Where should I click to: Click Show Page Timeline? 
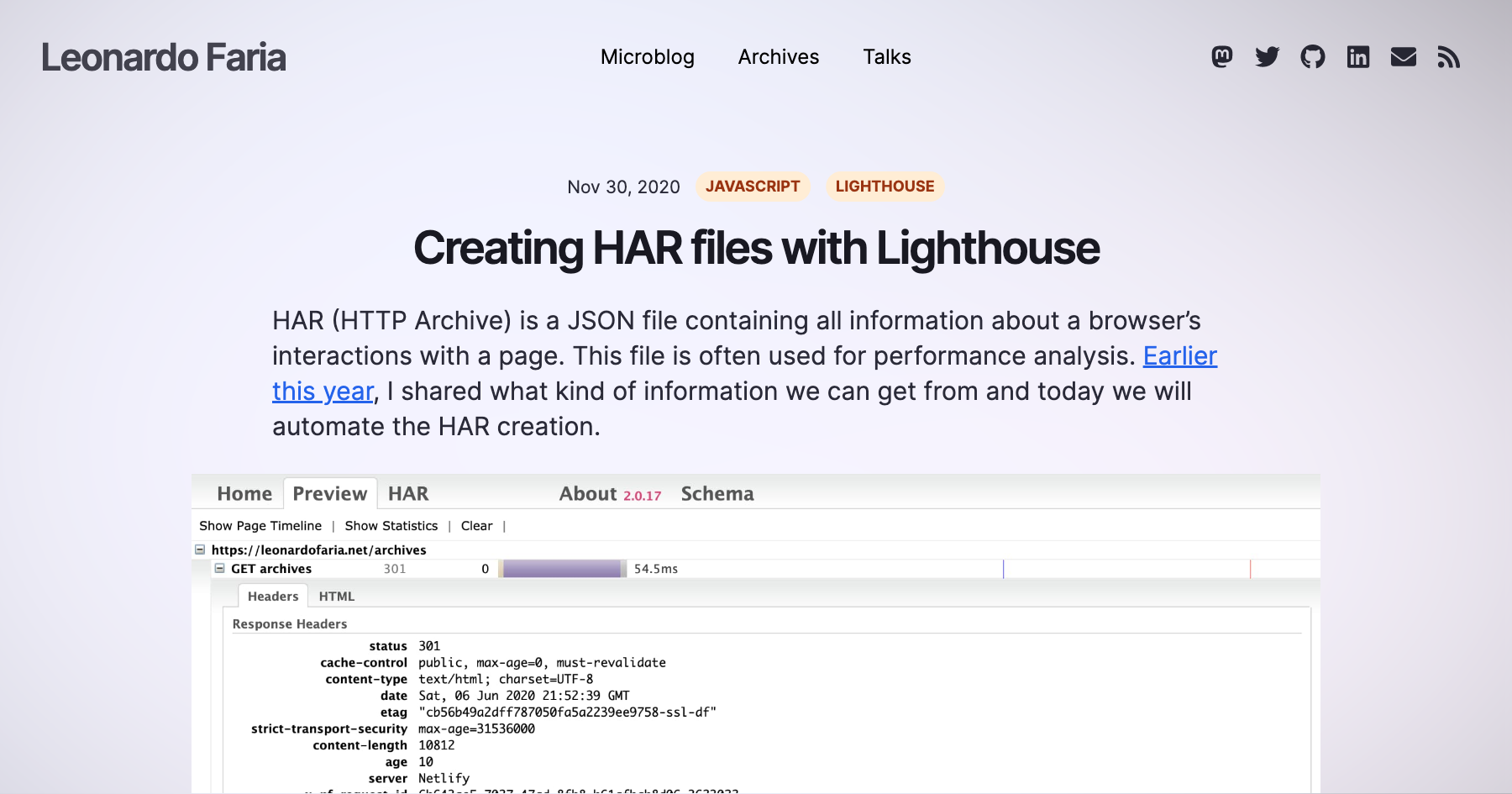[260, 525]
